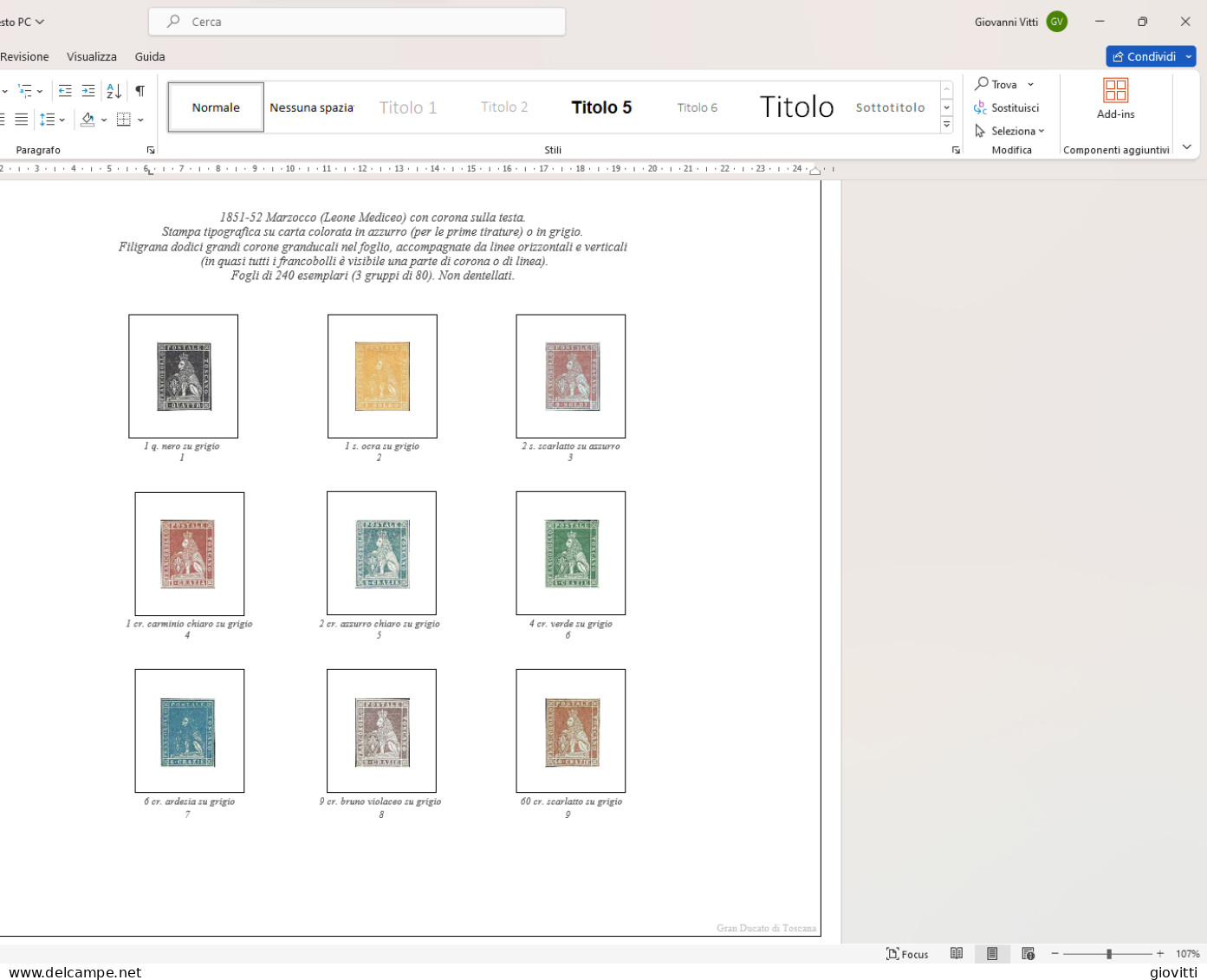The image size is (1207, 980).
Task: Switch to Print Layout view
Action: 992,954
